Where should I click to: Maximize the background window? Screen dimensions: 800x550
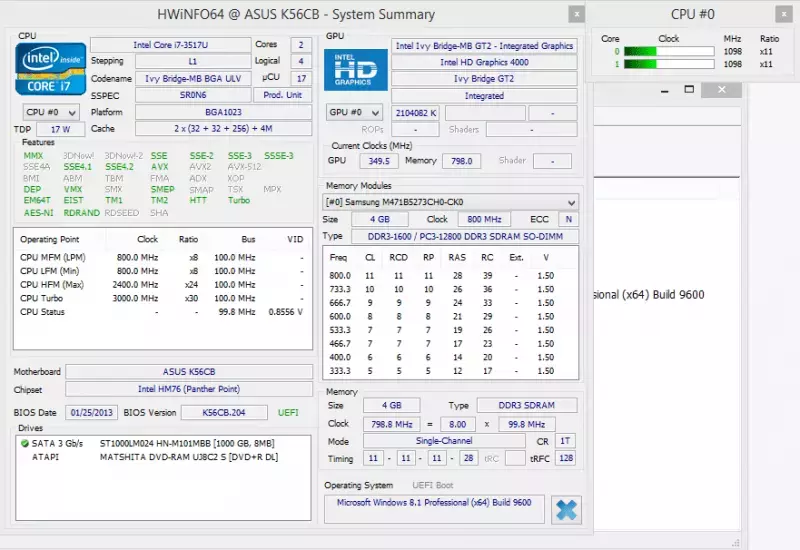click(689, 89)
